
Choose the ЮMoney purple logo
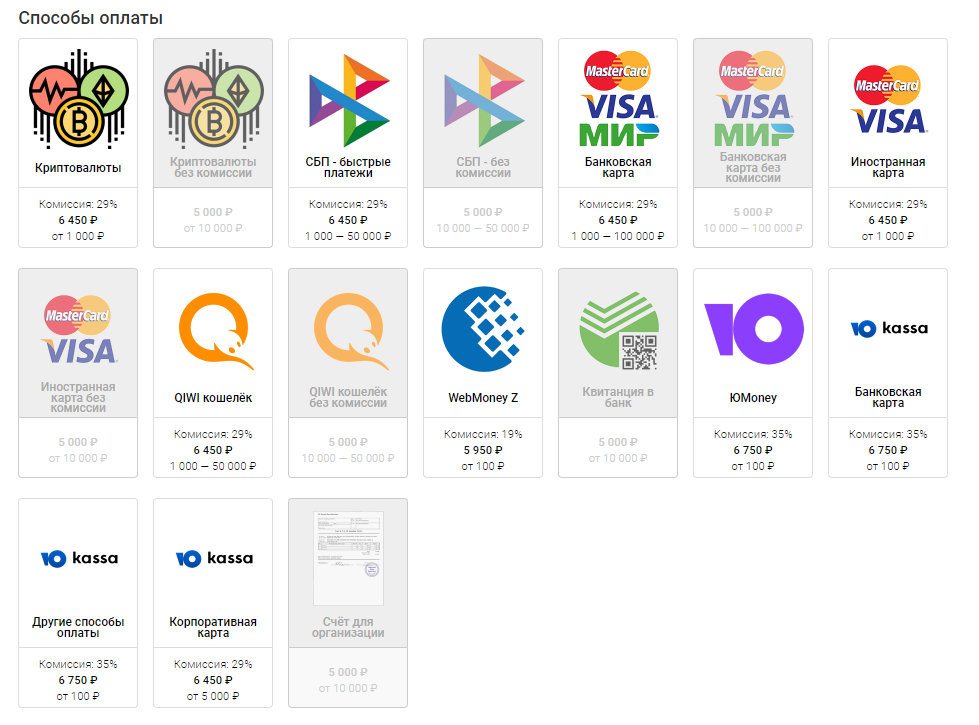[x=753, y=328]
